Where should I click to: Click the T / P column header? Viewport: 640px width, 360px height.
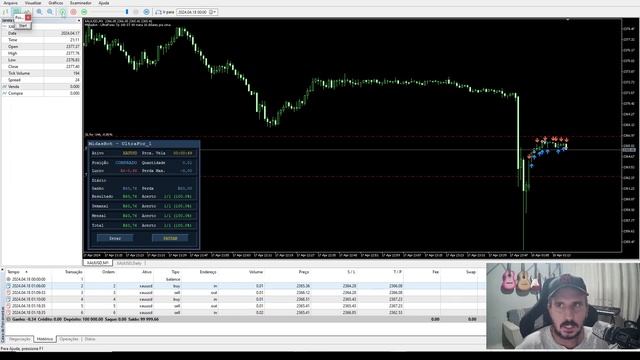[x=398, y=272]
